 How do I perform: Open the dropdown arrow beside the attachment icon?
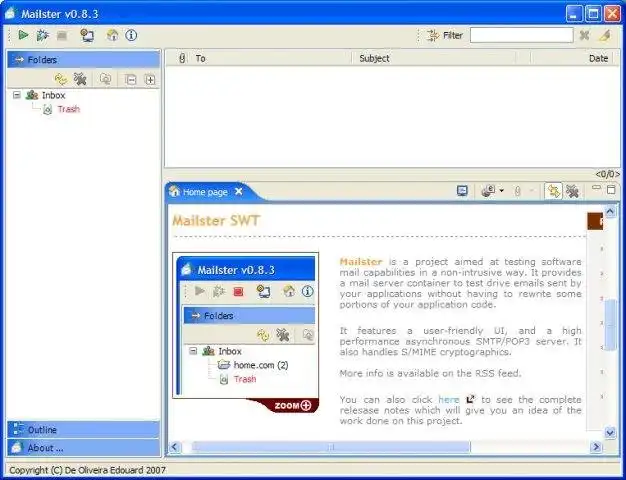(531, 191)
